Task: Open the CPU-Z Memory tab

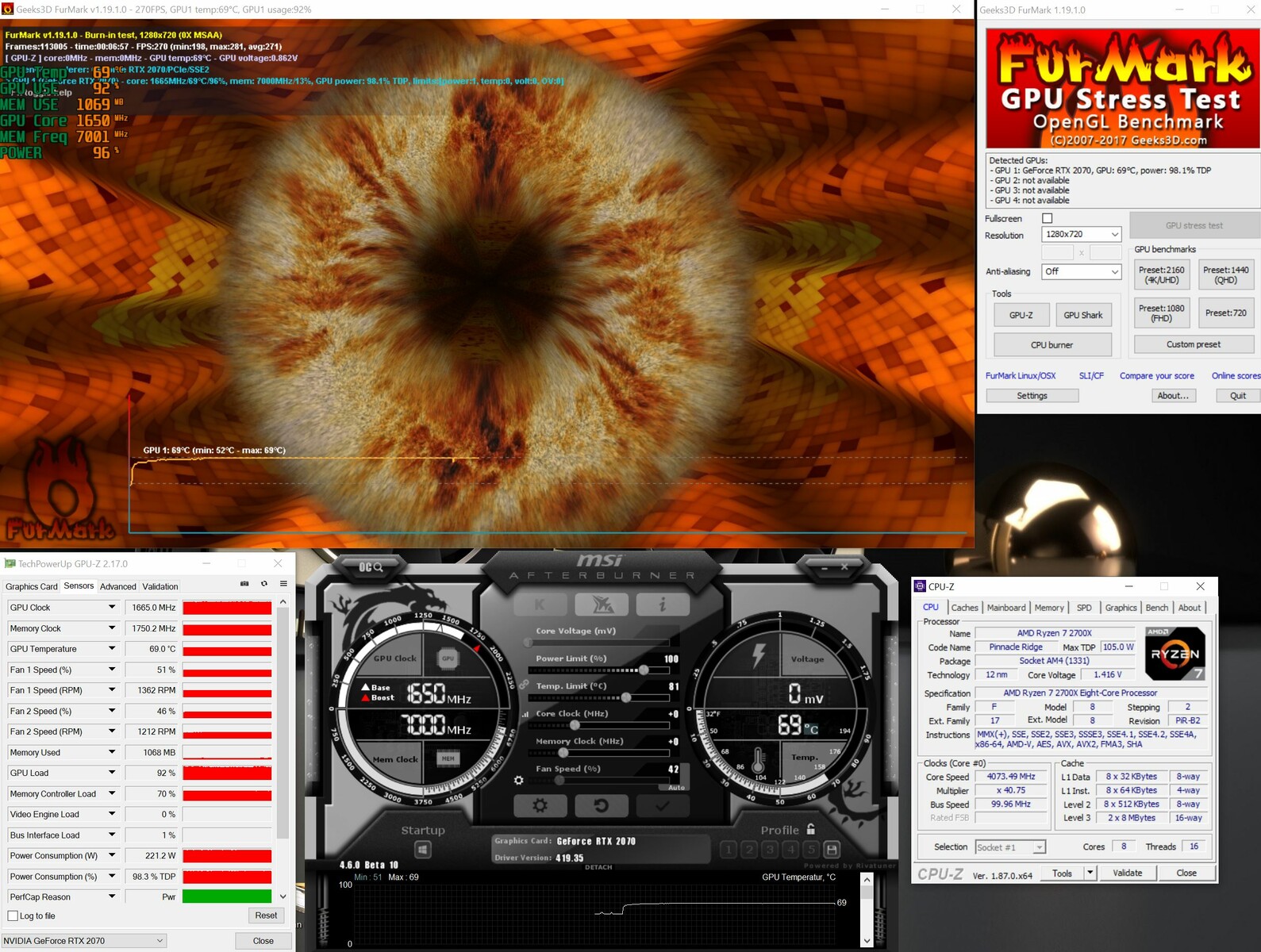Action: (x=1049, y=608)
